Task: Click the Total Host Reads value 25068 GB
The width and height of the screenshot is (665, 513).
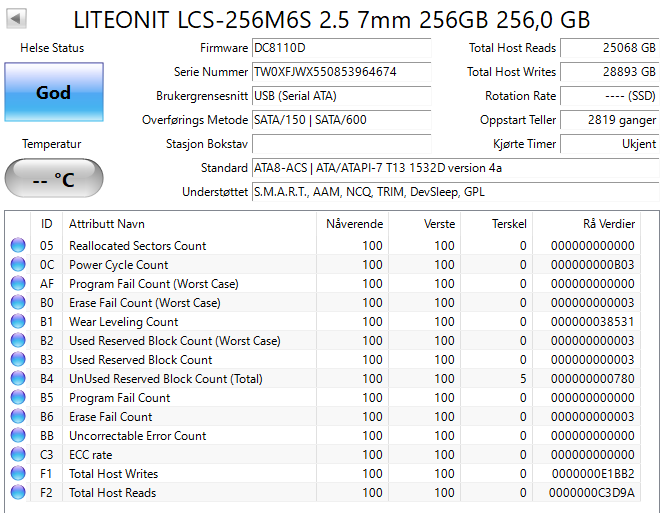Action: (x=609, y=48)
